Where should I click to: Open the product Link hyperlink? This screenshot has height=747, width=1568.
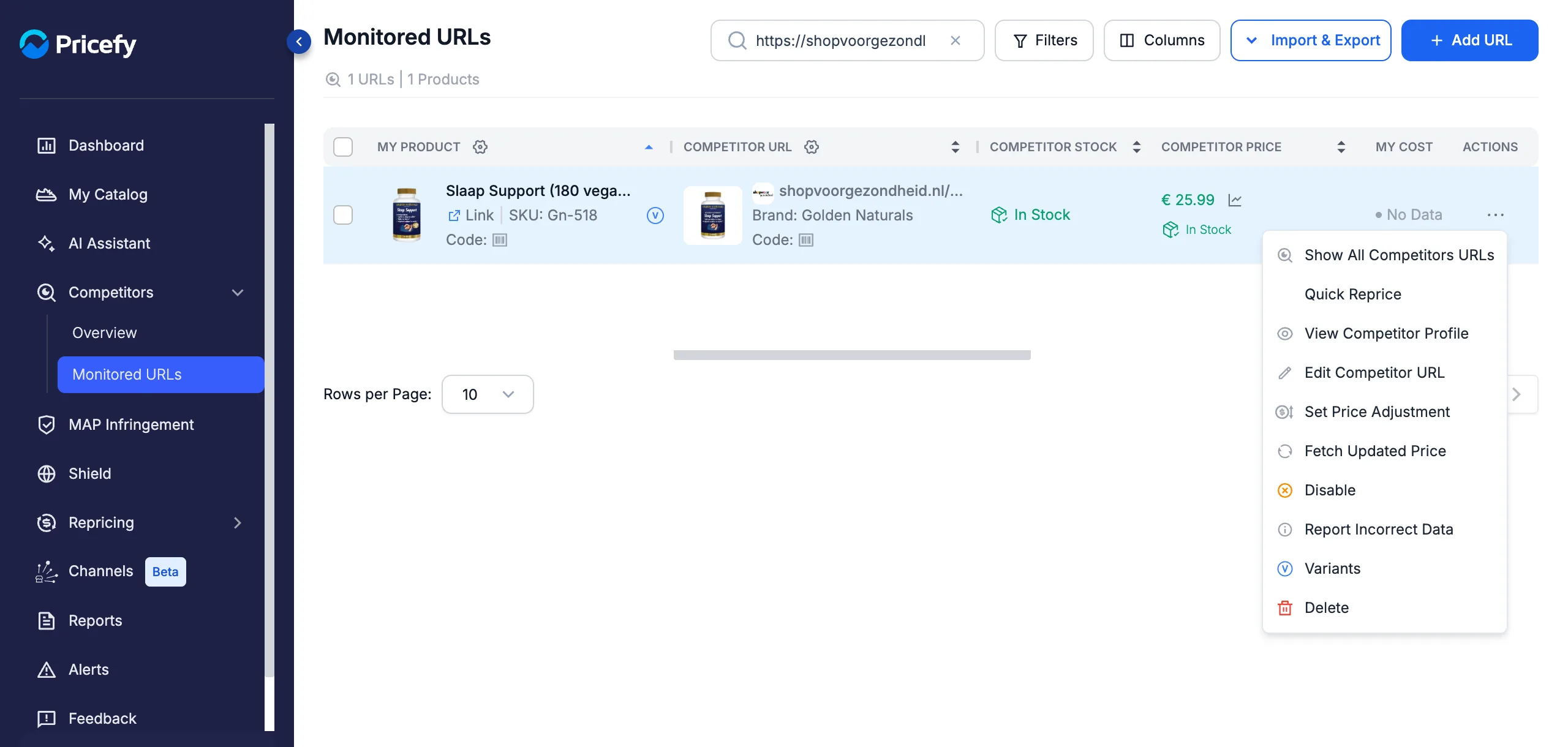pos(472,216)
